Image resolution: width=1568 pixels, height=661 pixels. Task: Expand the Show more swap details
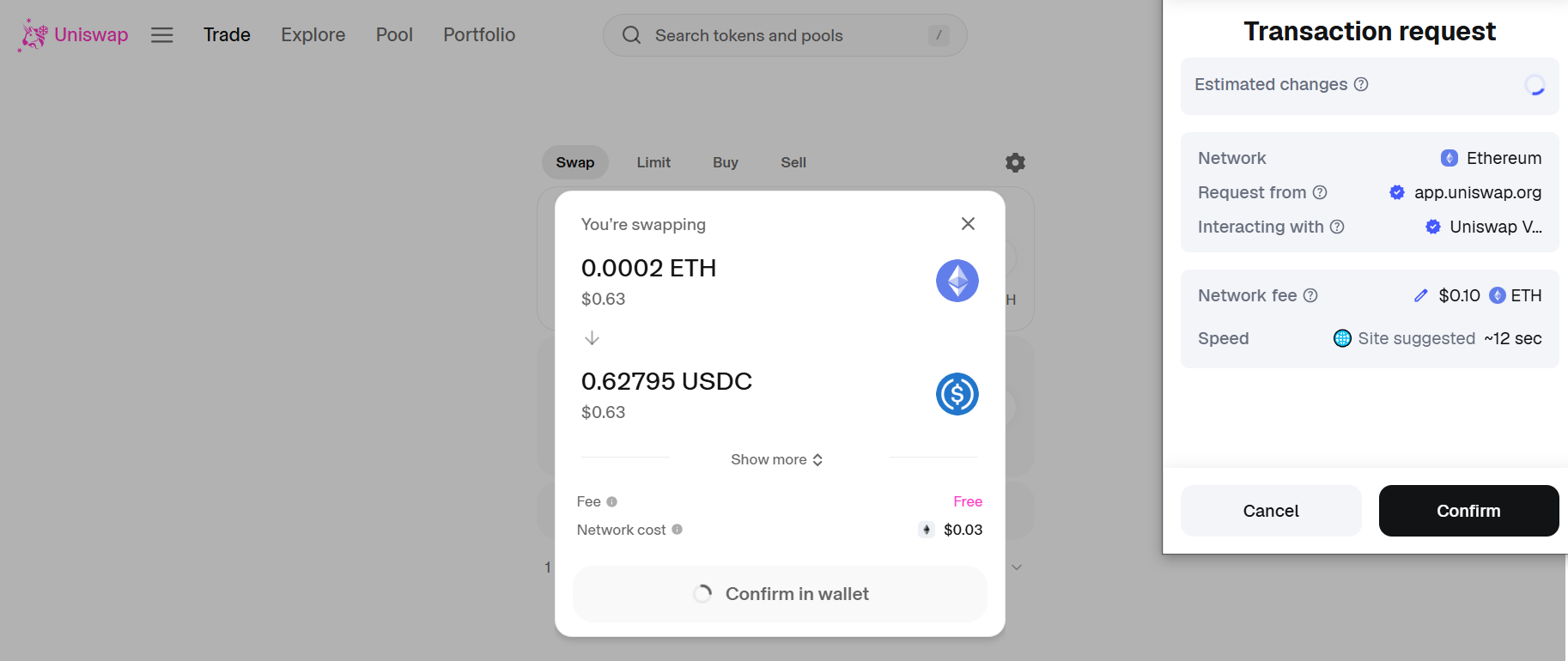[x=776, y=459]
